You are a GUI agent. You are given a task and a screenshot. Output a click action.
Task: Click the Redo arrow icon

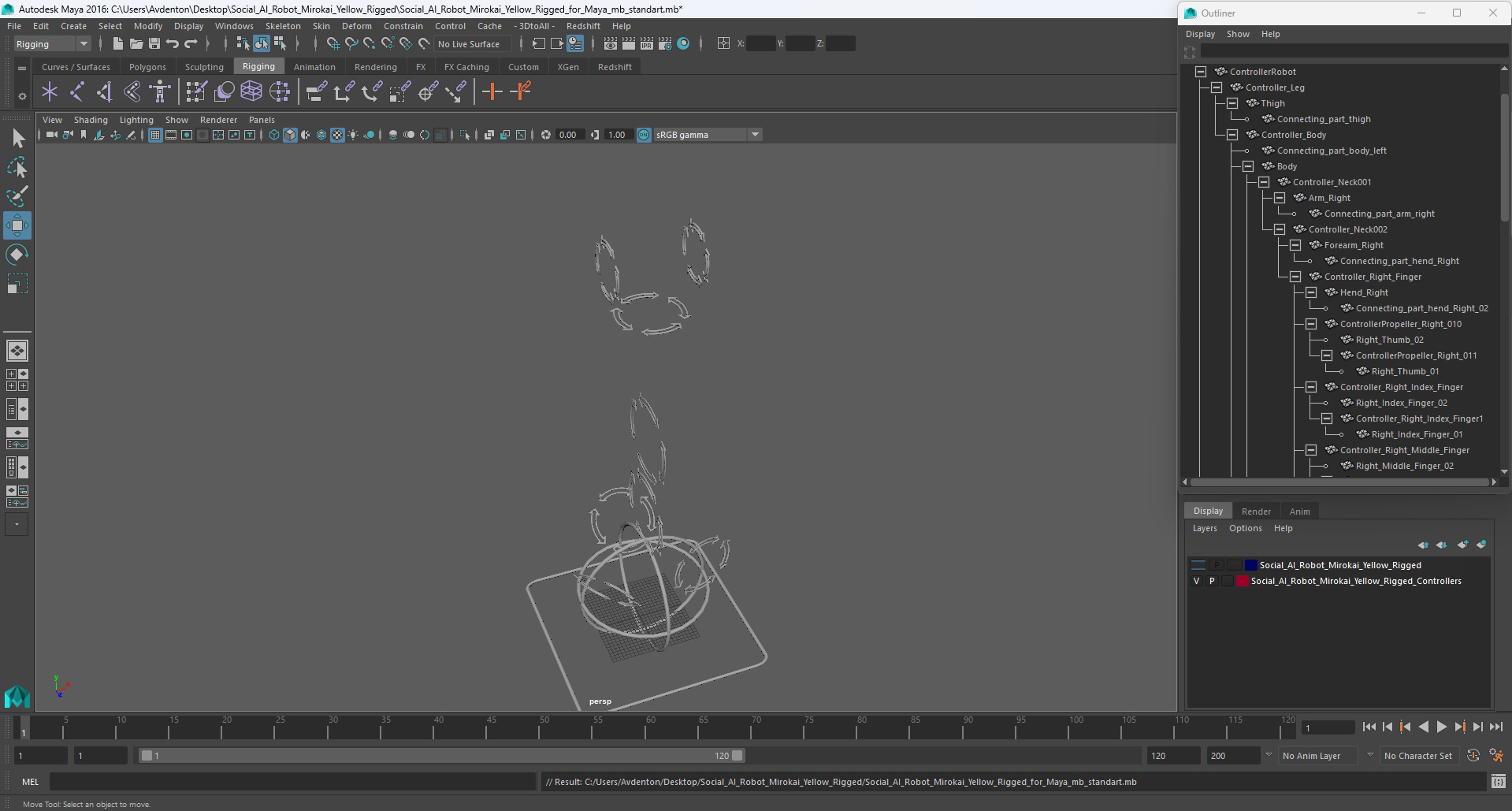[x=191, y=44]
